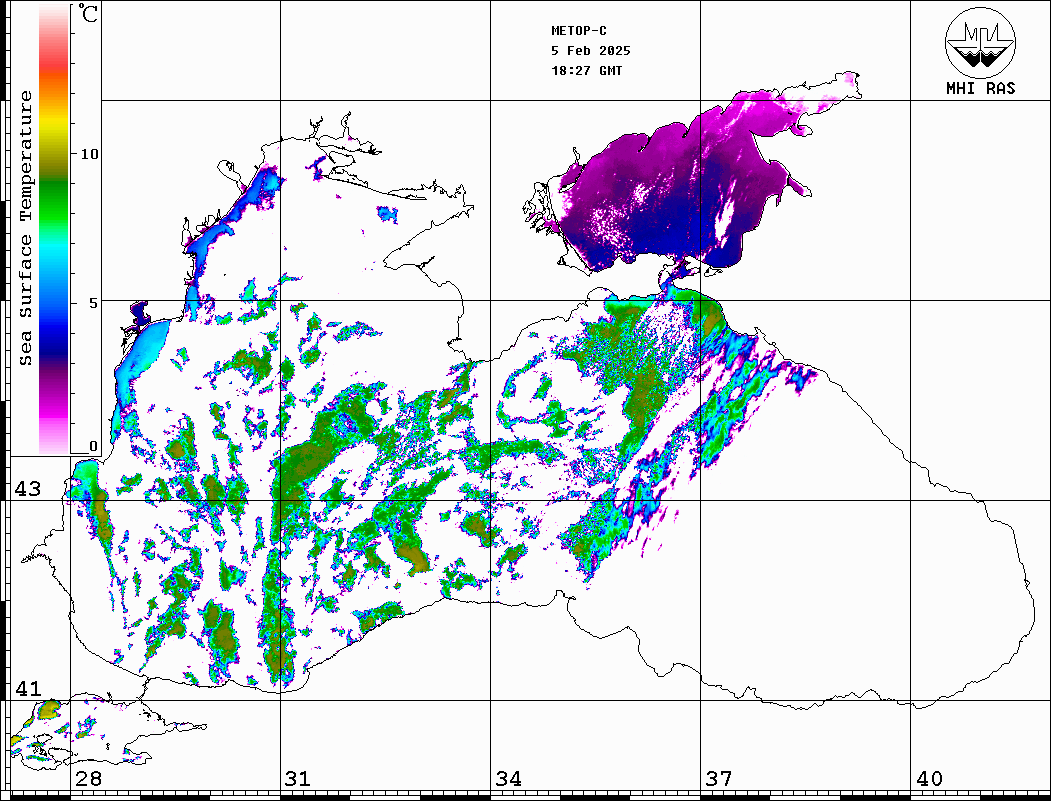Click longitude label '40'
The image size is (1051, 801).
point(929,779)
